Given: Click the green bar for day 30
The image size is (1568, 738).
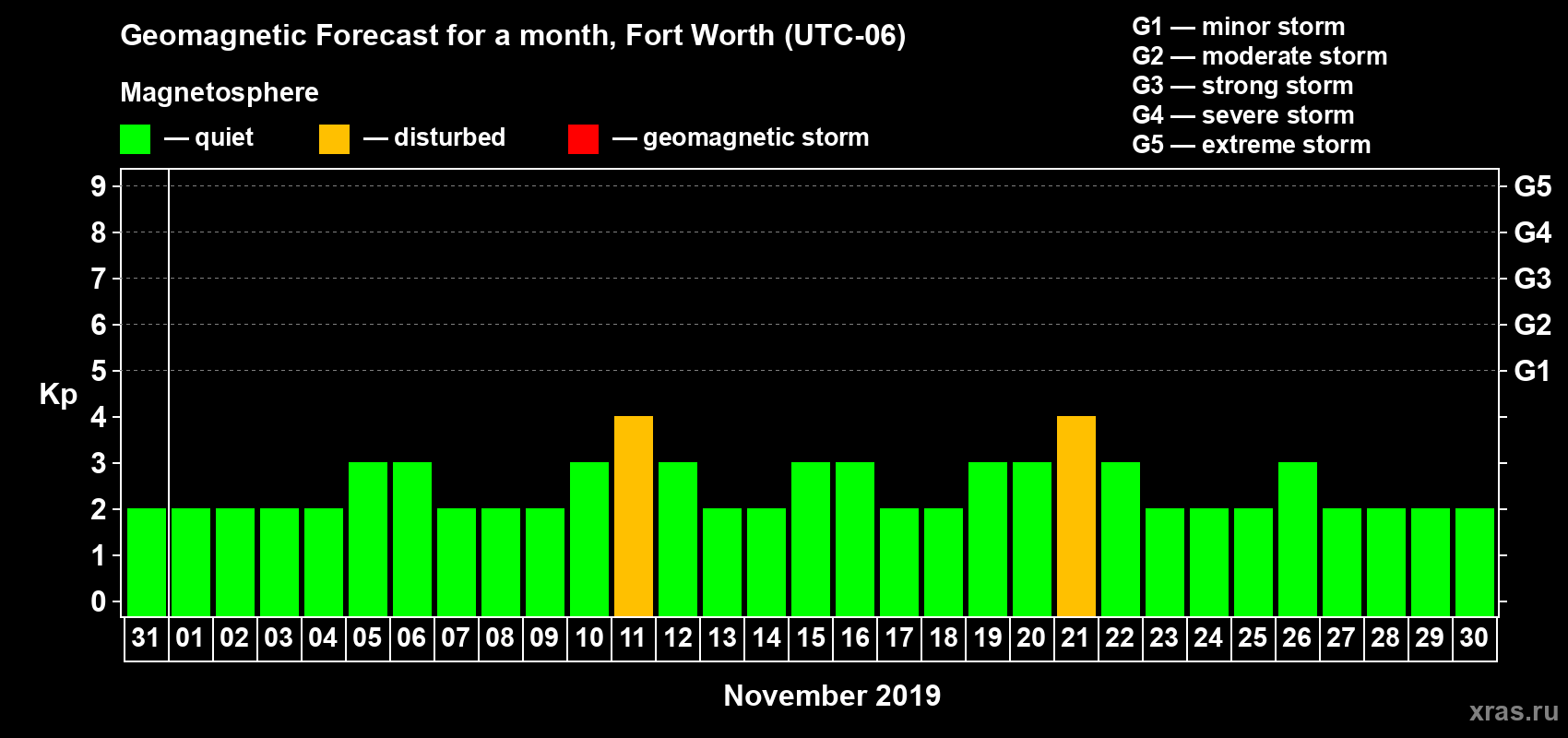Looking at the screenshot, I should (1475, 562).
